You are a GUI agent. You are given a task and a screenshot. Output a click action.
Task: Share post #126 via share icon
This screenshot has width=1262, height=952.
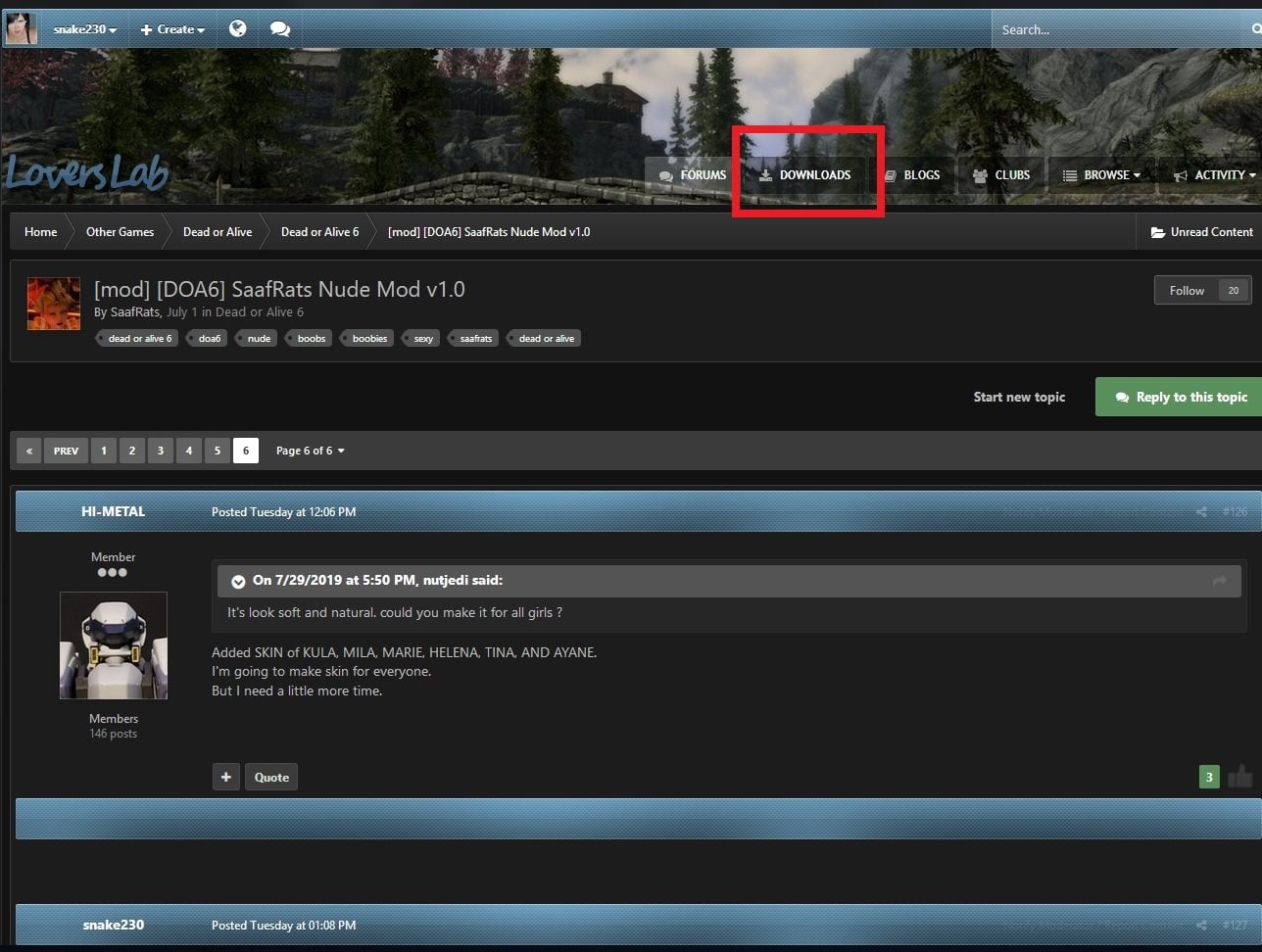click(1201, 512)
